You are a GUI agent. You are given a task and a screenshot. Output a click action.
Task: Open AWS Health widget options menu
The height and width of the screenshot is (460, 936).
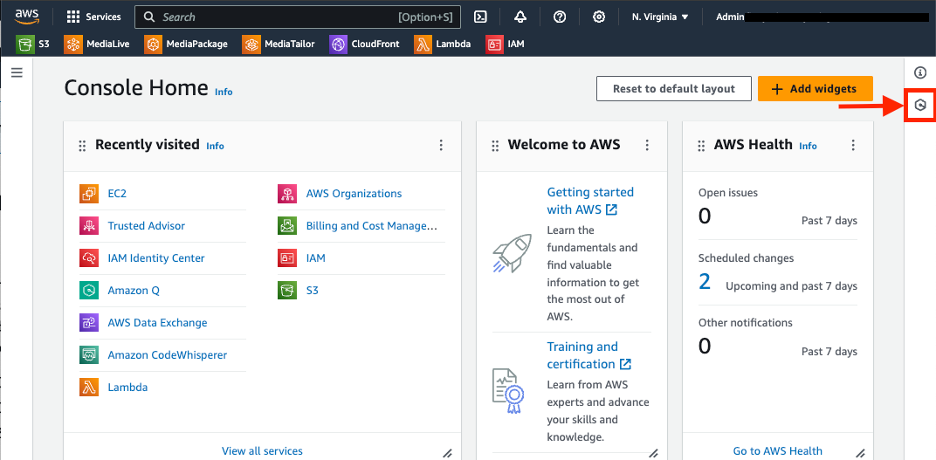[853, 145]
